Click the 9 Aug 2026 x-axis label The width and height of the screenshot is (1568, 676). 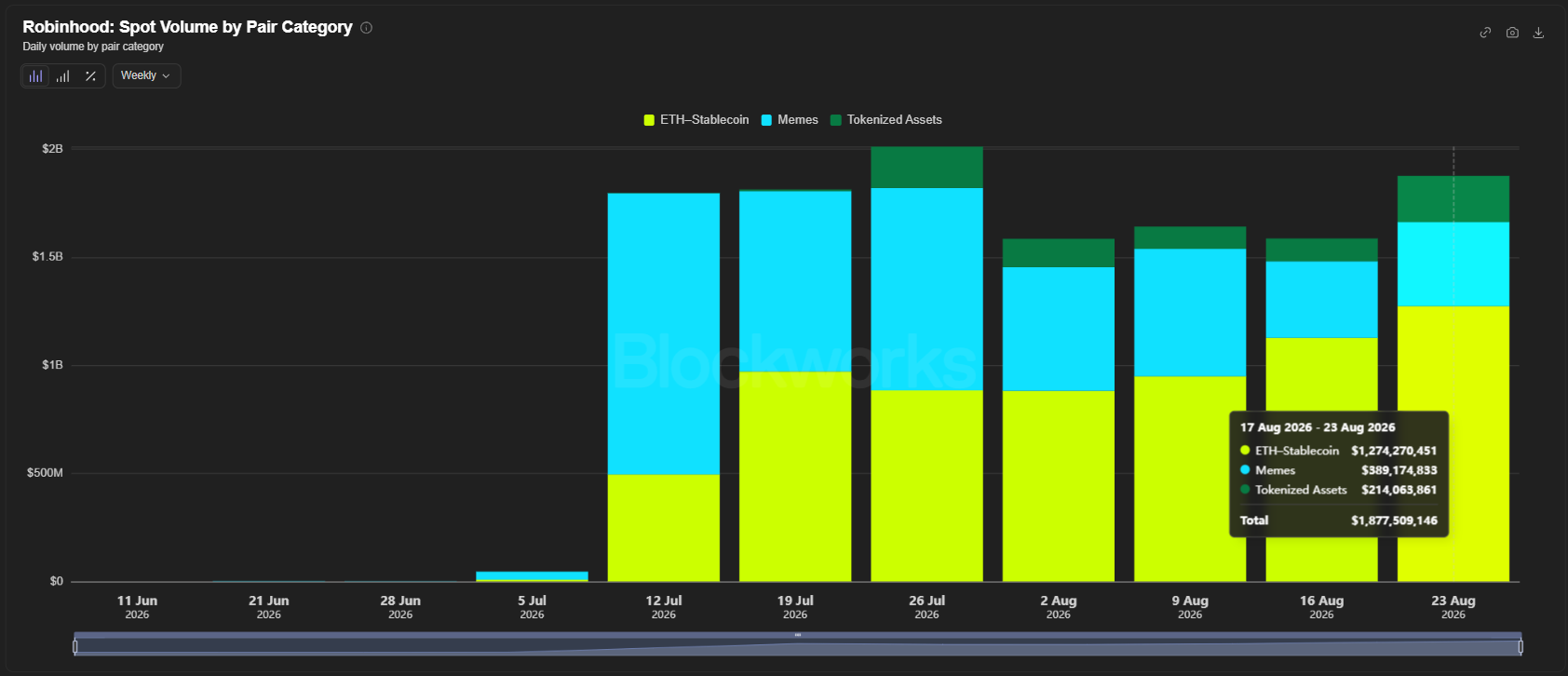pos(1190,607)
